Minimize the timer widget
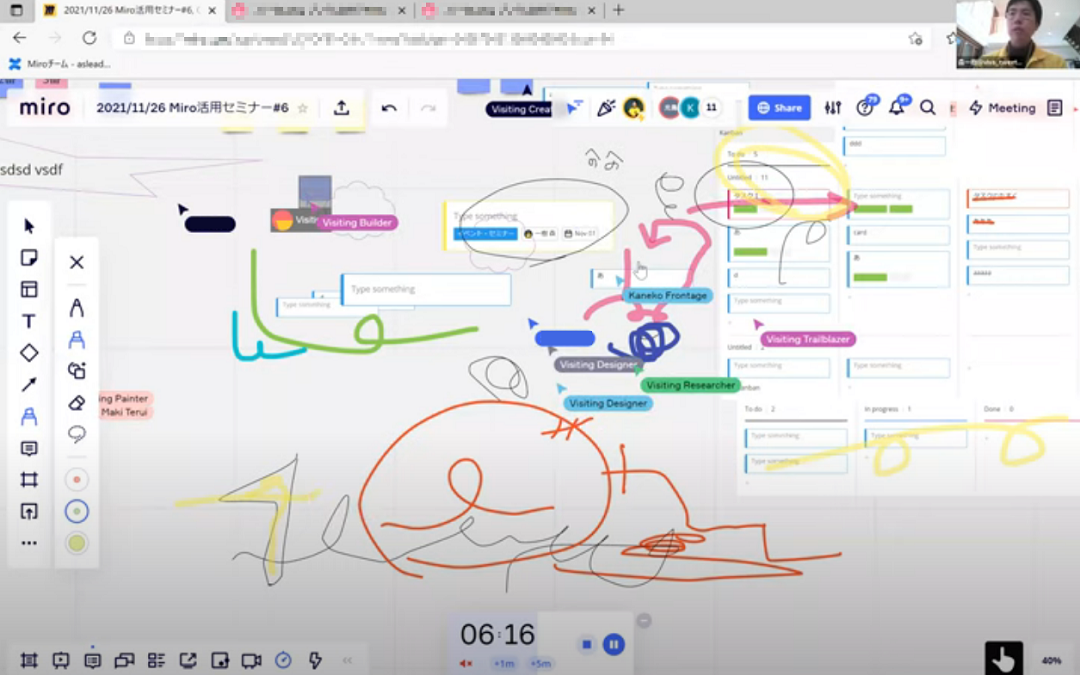1080x675 pixels. point(643,621)
